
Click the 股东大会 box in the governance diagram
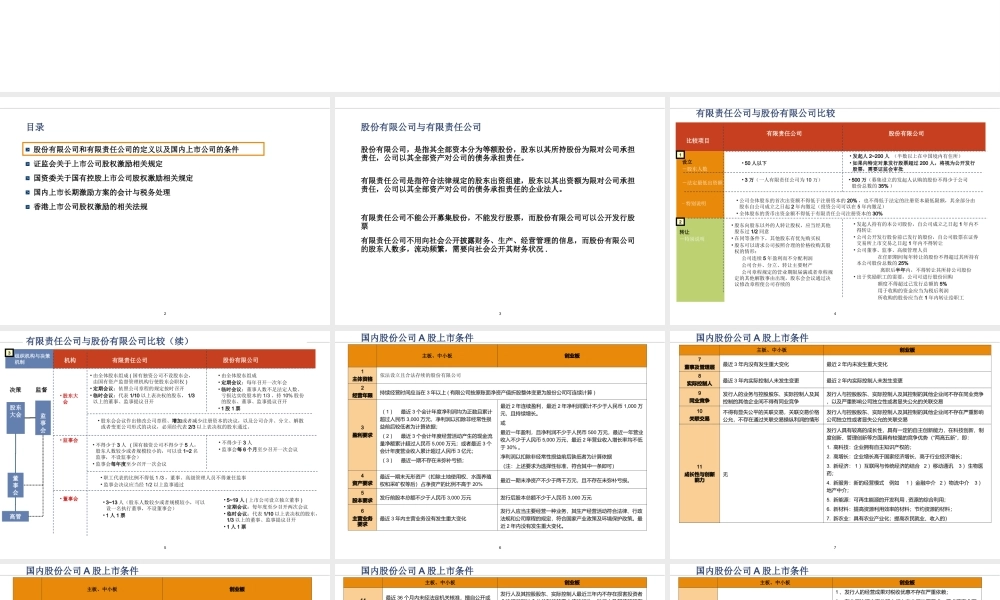[15, 413]
